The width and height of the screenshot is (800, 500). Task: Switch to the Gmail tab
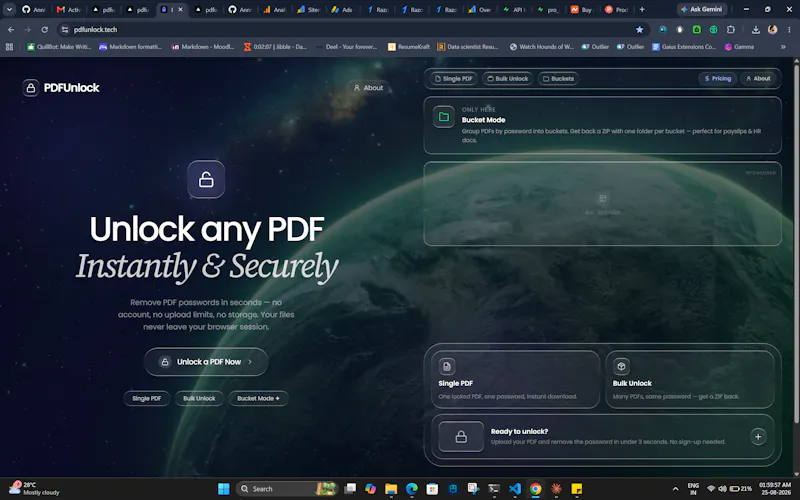69,9
